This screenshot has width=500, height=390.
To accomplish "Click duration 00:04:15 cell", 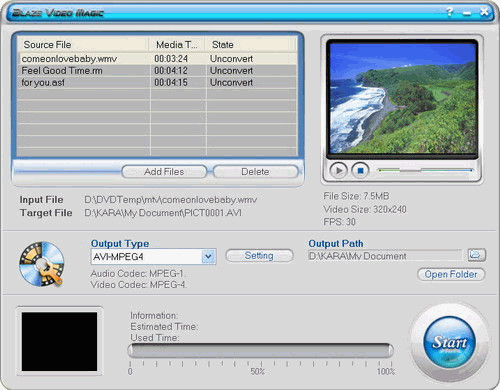I will point(171,82).
